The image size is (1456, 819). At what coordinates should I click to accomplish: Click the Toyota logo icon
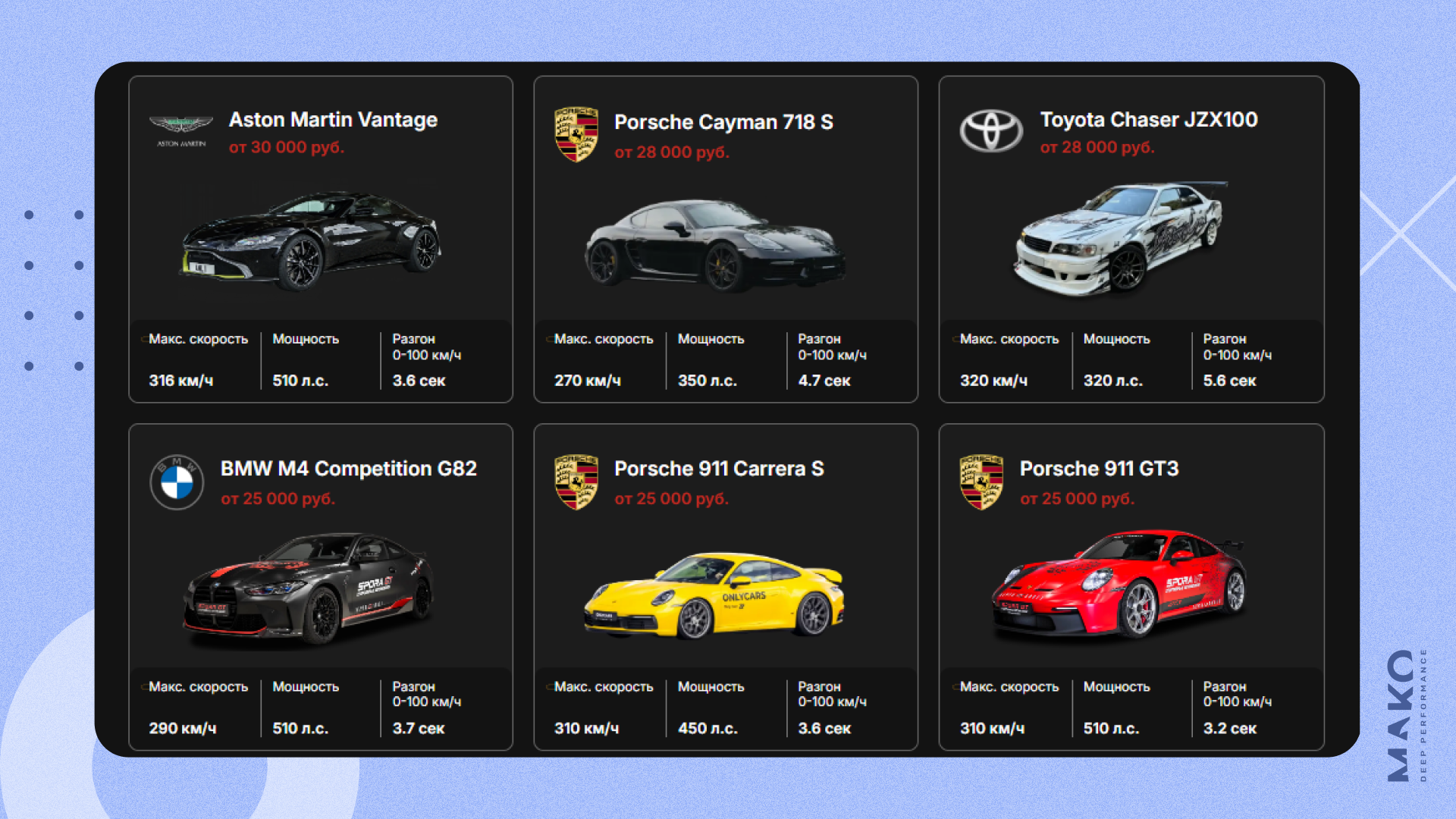point(991,130)
